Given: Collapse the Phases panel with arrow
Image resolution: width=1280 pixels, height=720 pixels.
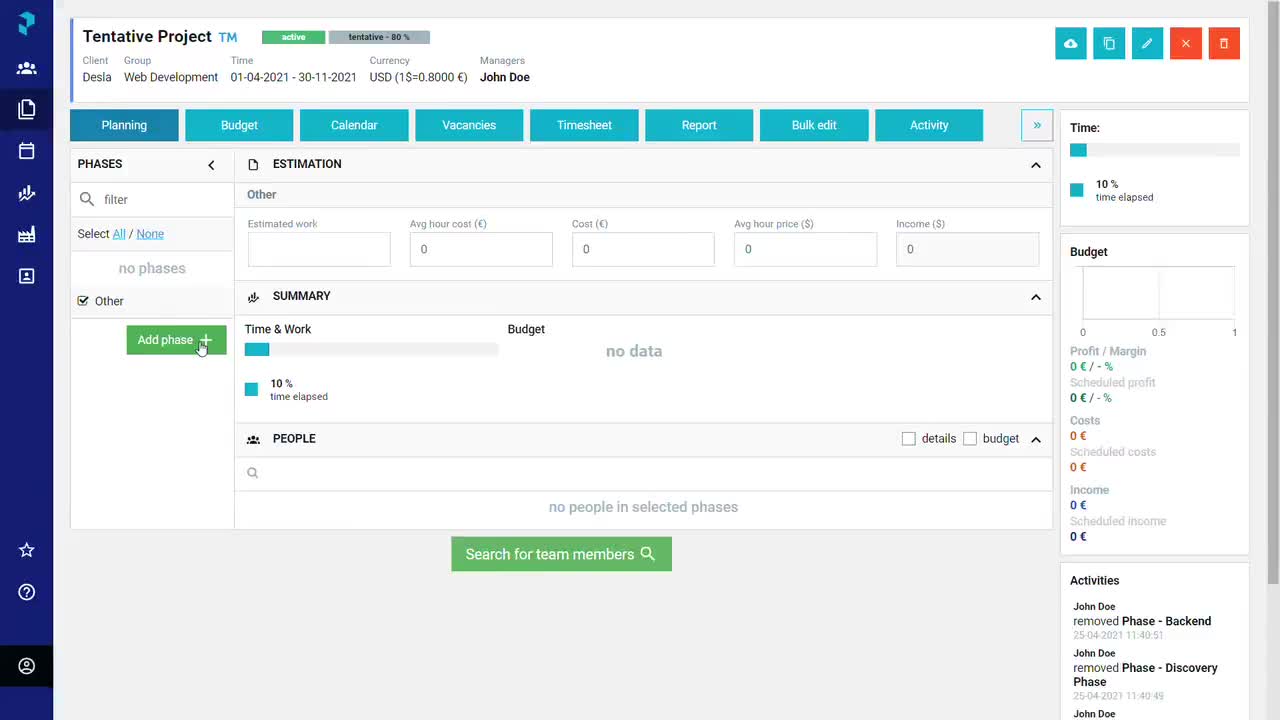Looking at the screenshot, I should (x=211, y=165).
